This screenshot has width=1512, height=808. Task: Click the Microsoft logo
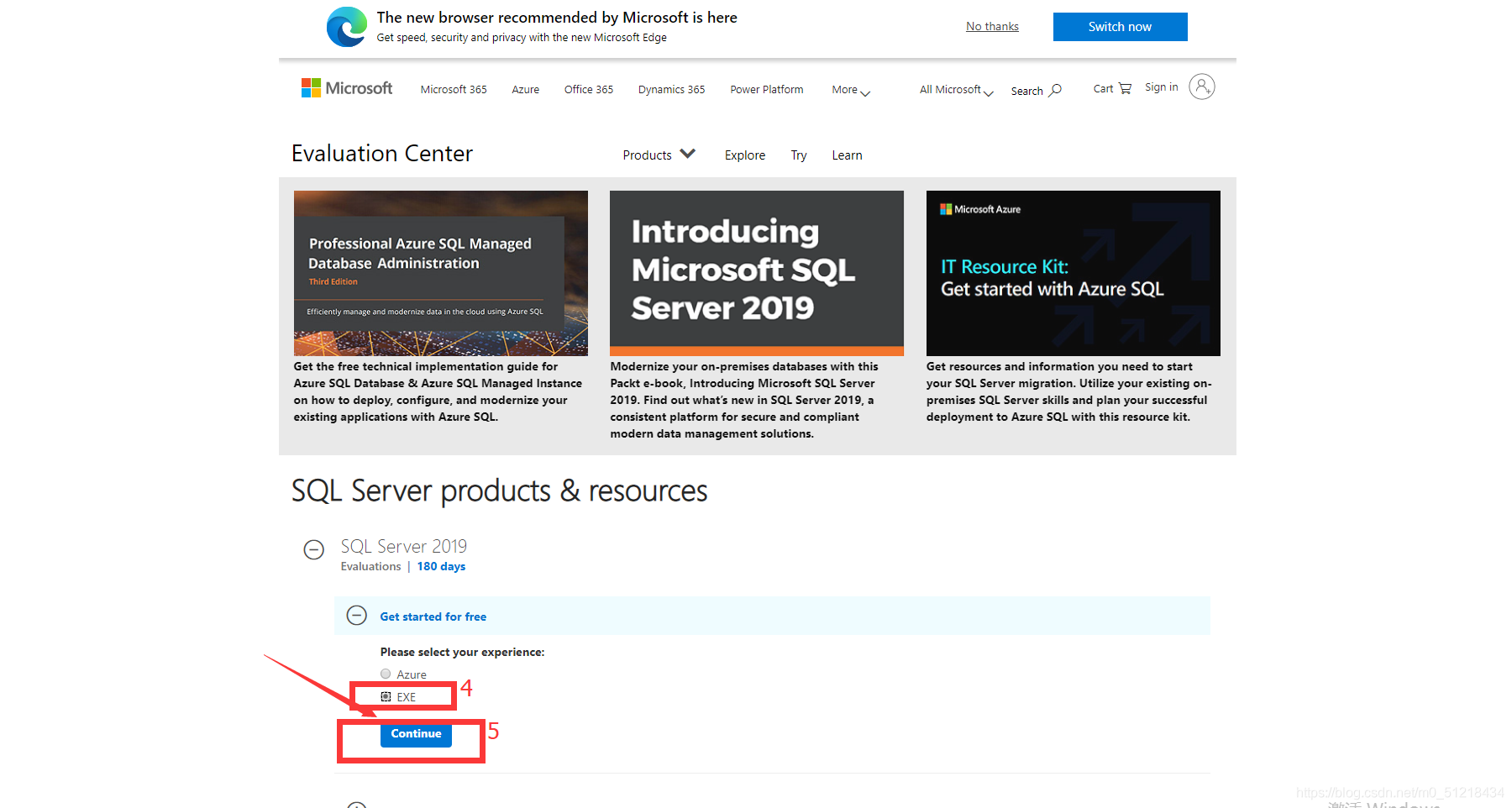[x=347, y=88]
